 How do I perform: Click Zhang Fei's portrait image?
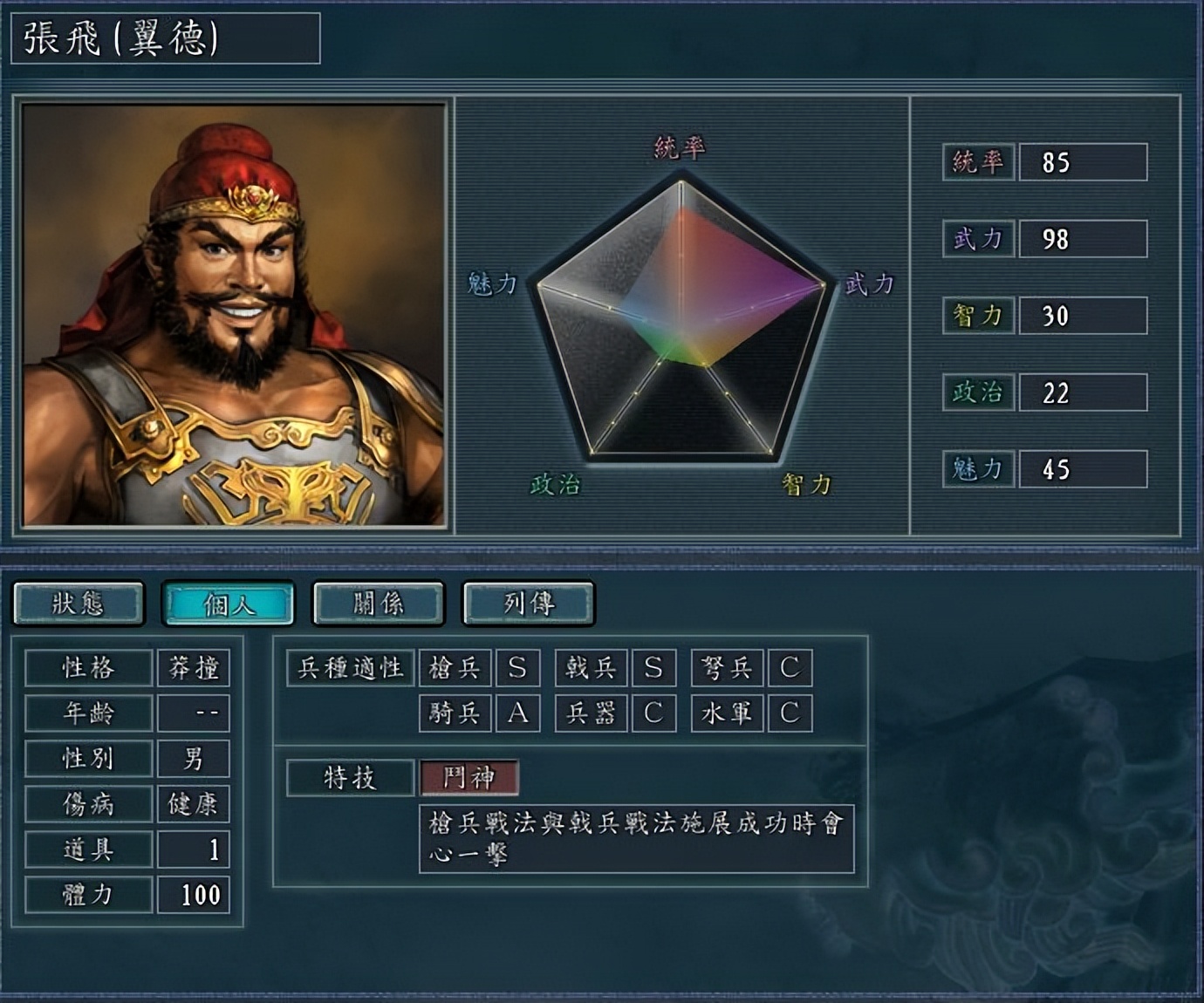click(x=234, y=315)
